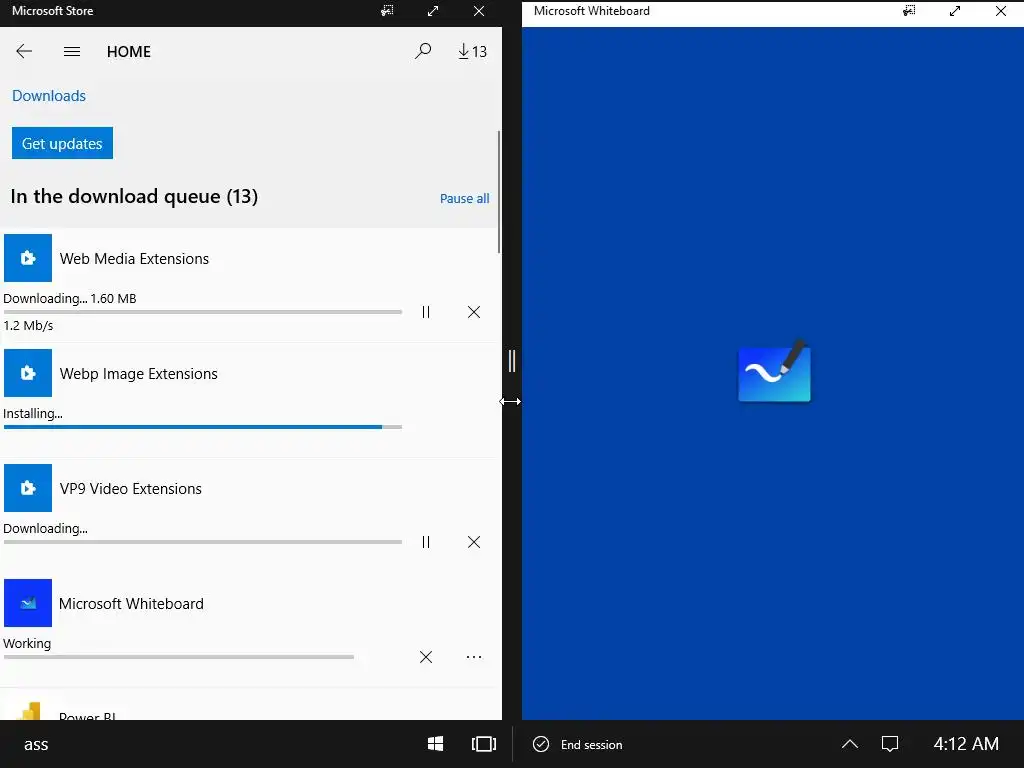1024x768 pixels.
Task: Open the Action Center notifications icon
Action: coord(890,744)
